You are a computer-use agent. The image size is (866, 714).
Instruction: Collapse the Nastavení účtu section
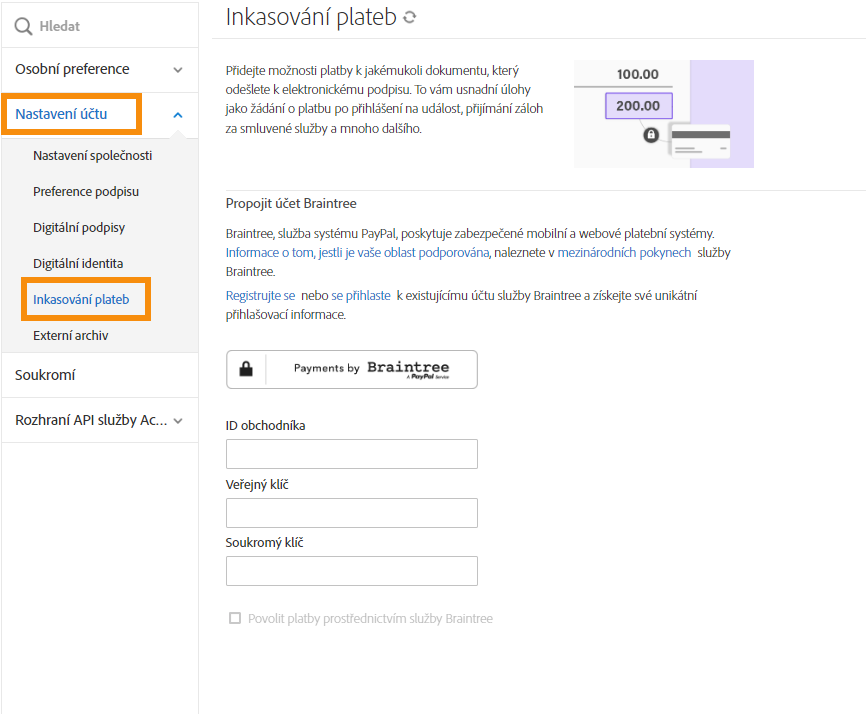178,115
